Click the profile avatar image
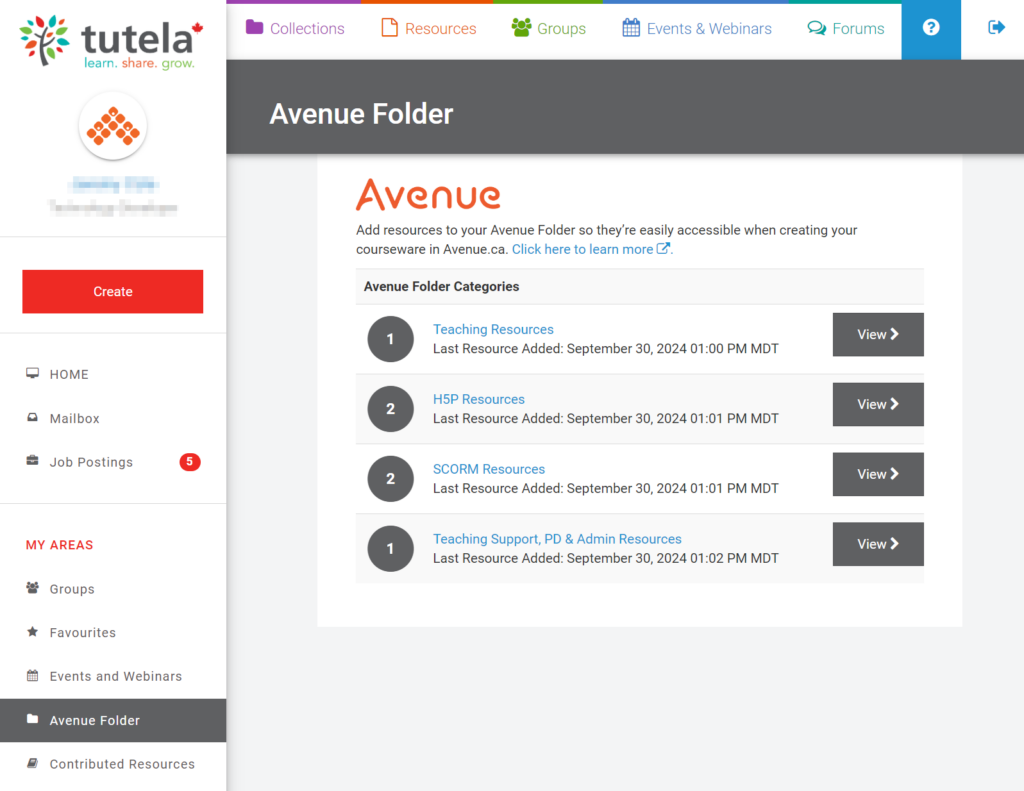Image resolution: width=1024 pixels, height=791 pixels. (x=112, y=125)
